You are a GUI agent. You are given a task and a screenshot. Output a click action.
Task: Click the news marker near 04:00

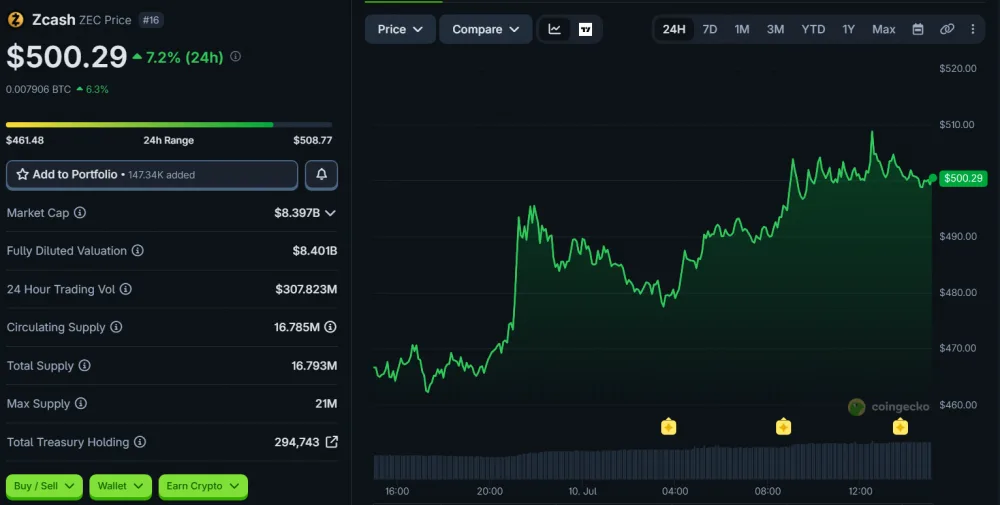[668, 427]
